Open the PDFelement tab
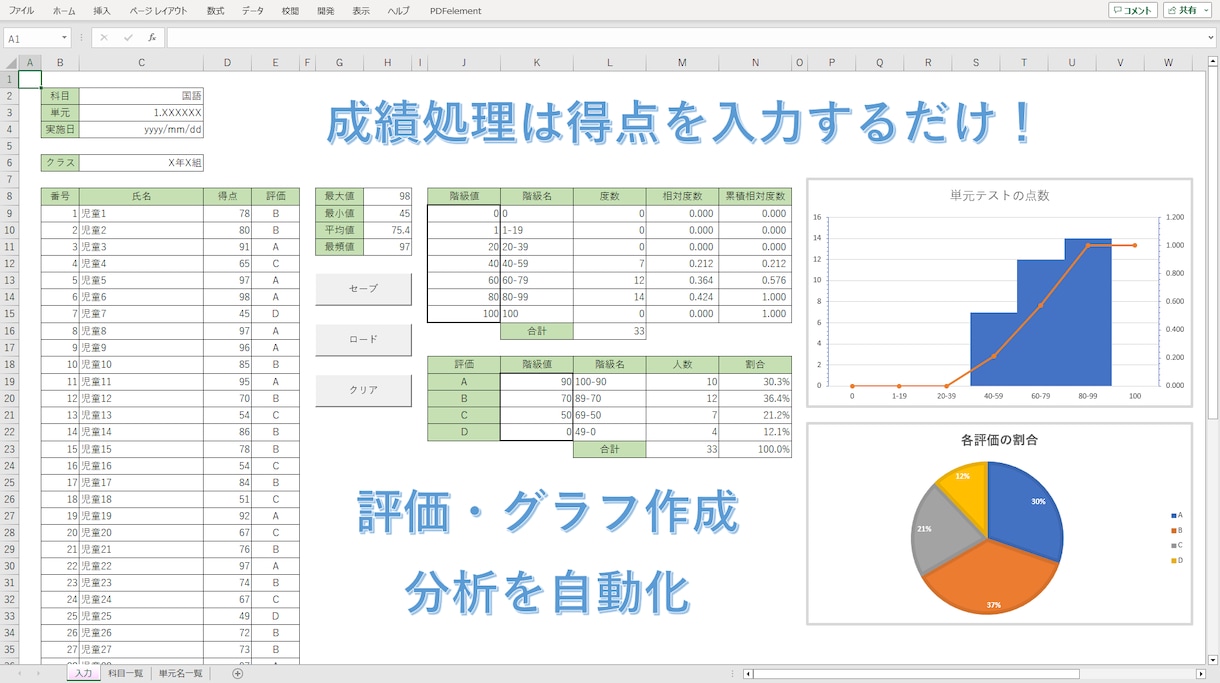 [x=455, y=10]
